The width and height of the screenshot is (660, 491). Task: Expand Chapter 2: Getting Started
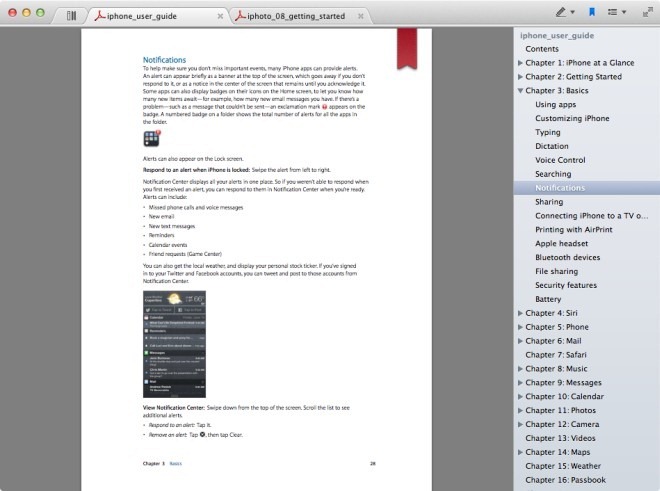(520, 77)
